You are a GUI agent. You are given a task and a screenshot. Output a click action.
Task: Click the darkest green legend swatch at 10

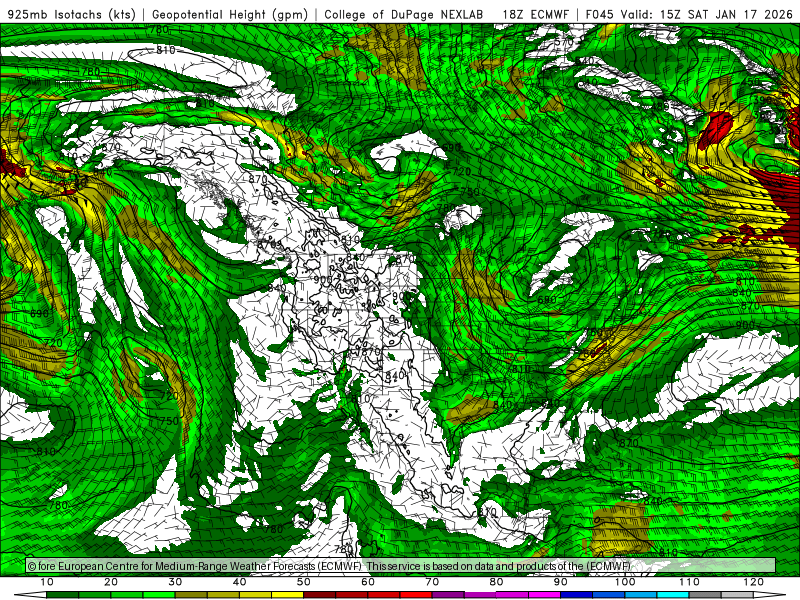tap(62, 595)
